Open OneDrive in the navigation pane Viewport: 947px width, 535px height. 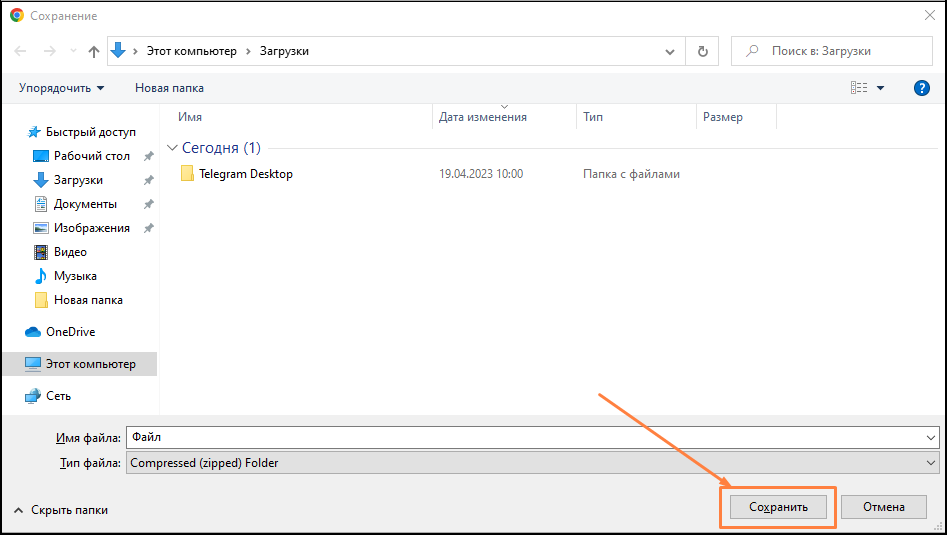[x=70, y=332]
